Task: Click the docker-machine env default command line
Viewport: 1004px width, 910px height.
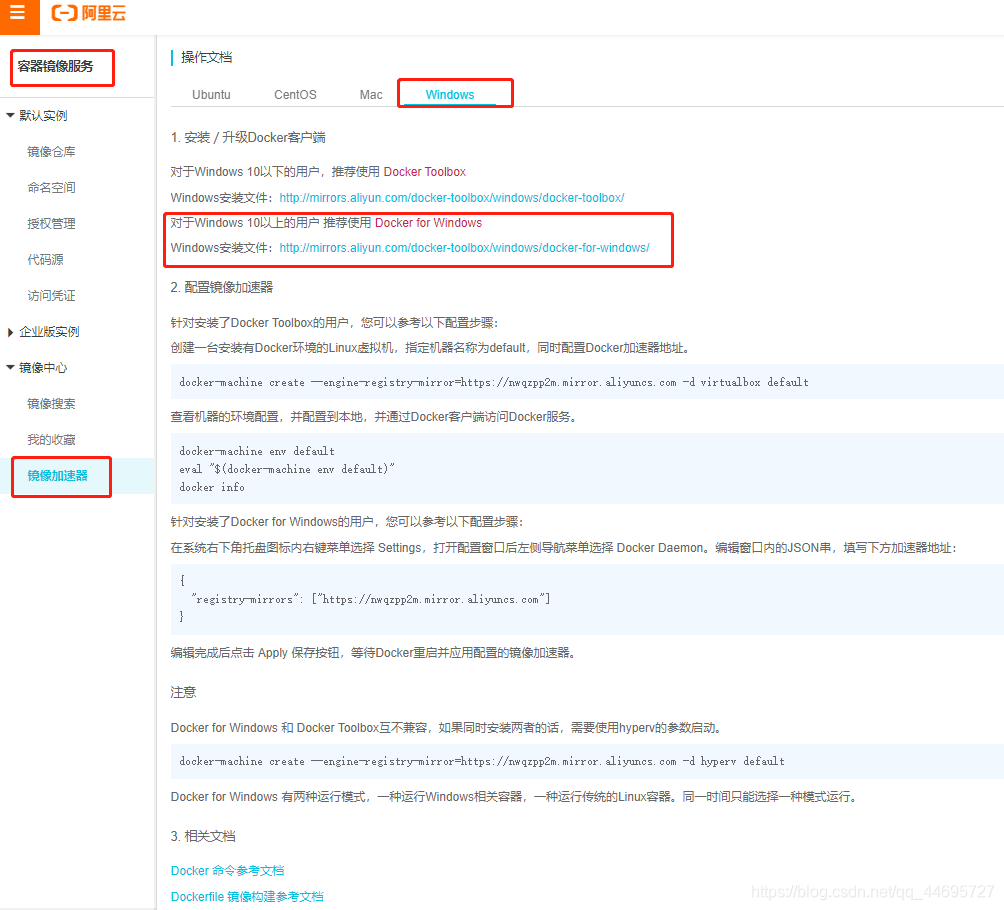Action: click(x=257, y=451)
